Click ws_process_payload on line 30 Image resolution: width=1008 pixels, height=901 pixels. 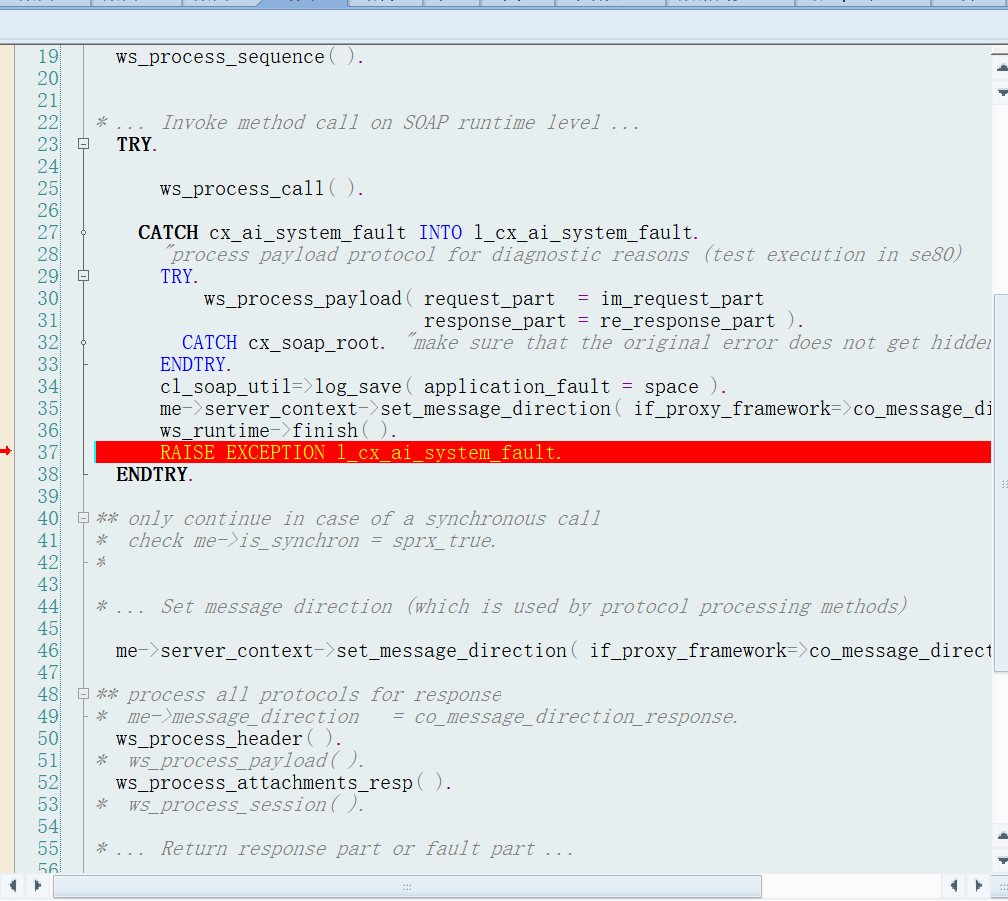[302, 299]
